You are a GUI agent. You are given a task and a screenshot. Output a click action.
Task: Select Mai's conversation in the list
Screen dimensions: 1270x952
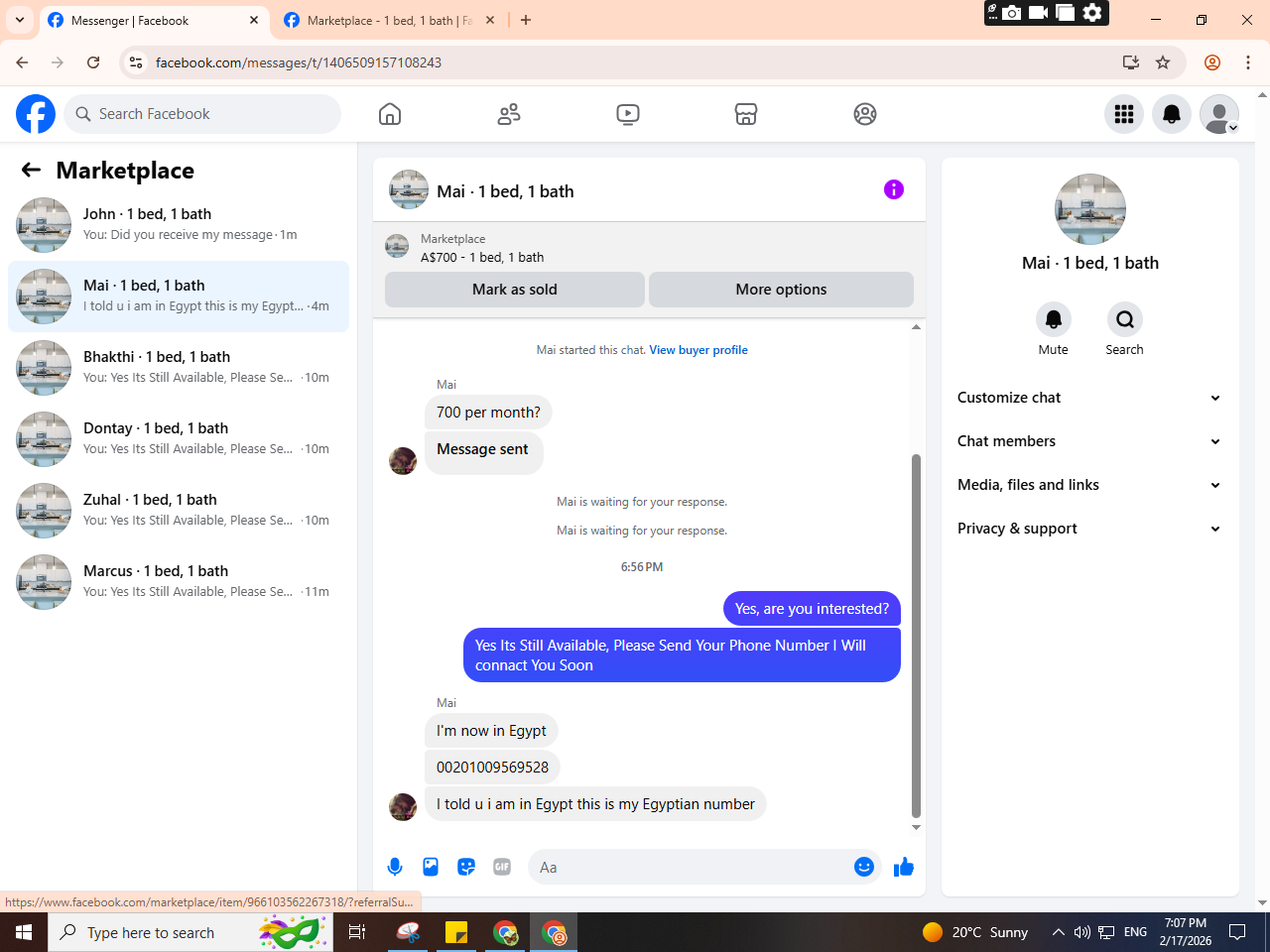tap(179, 297)
